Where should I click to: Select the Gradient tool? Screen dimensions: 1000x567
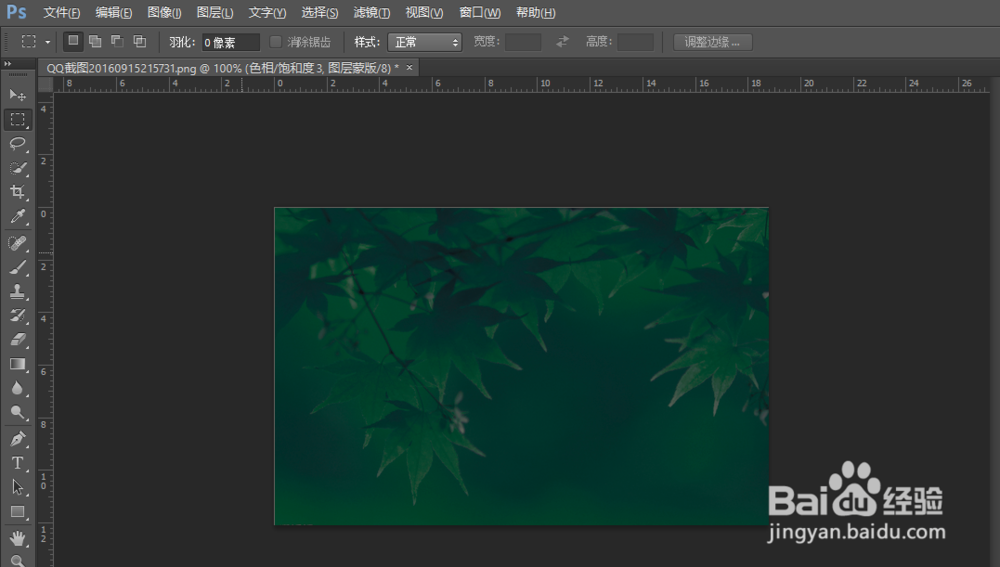[17, 364]
